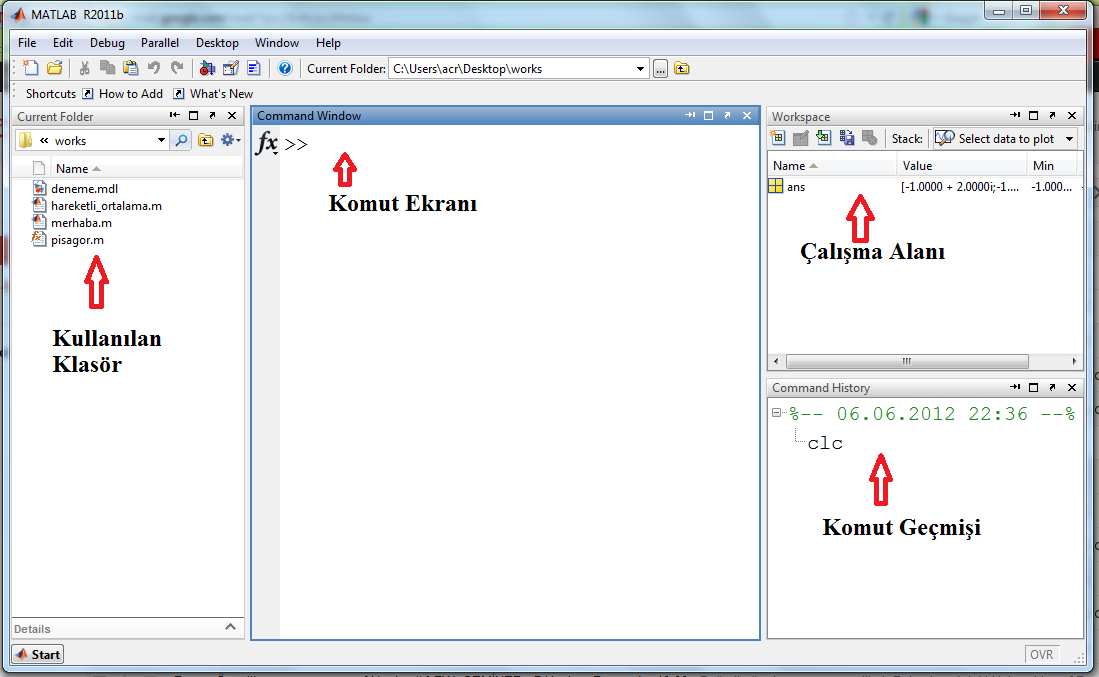Open the Help menu
The width and height of the screenshot is (1099, 677).
click(328, 43)
